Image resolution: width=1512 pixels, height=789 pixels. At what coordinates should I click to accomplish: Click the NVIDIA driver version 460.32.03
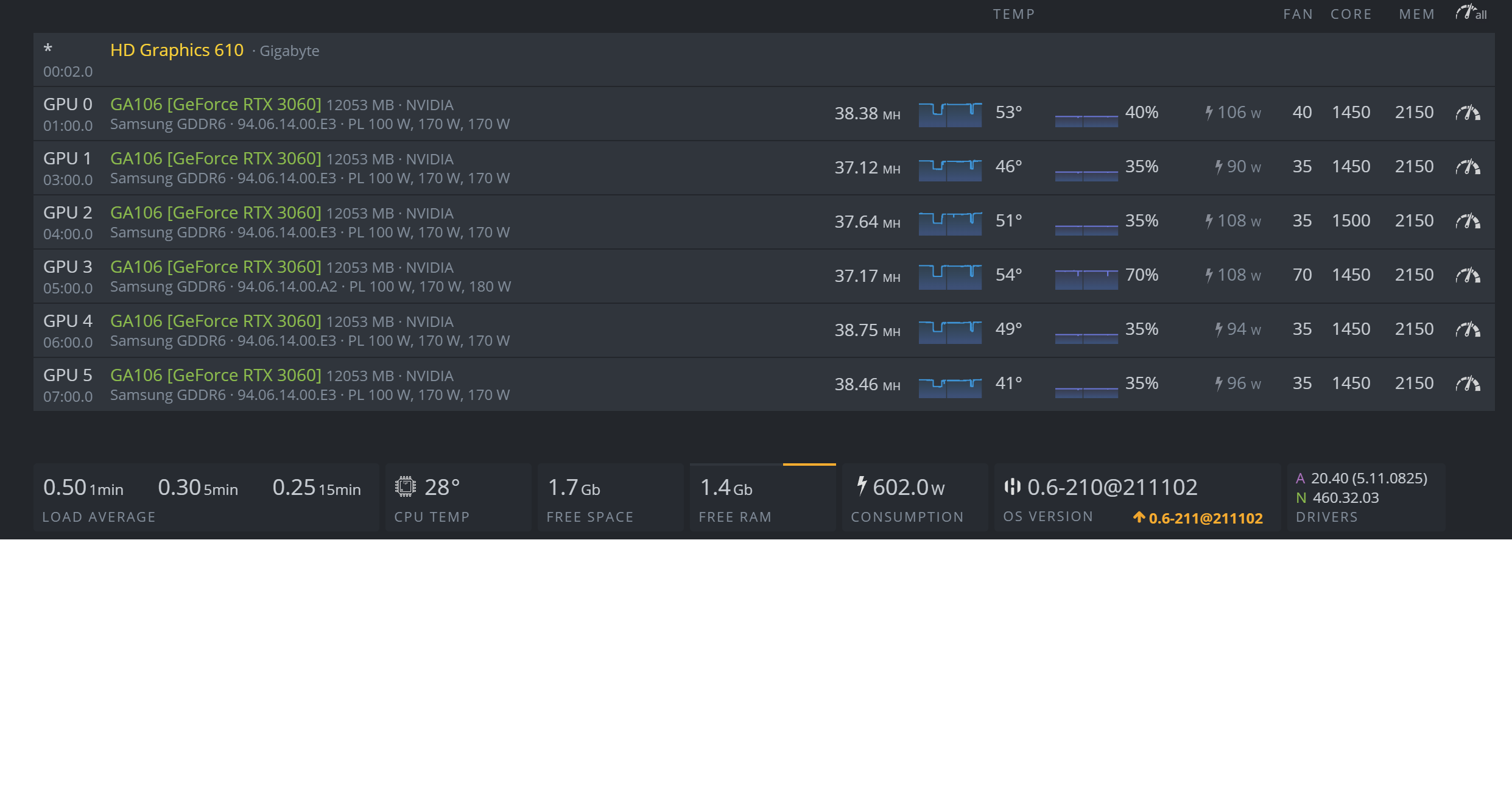1345,498
